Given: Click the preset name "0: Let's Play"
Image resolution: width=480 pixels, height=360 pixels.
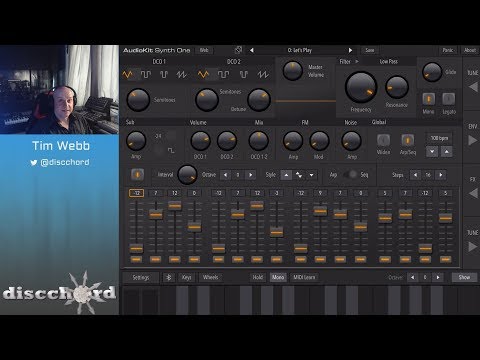Looking at the screenshot, I should (300, 50).
